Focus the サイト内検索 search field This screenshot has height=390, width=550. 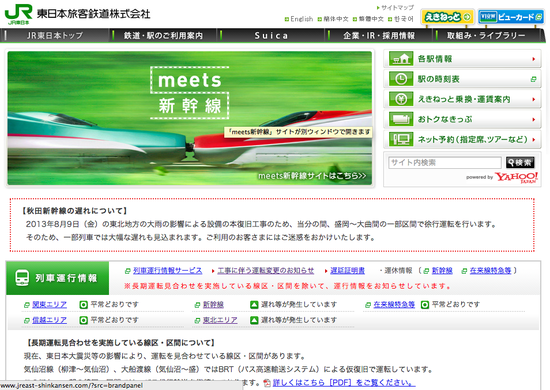(445, 163)
